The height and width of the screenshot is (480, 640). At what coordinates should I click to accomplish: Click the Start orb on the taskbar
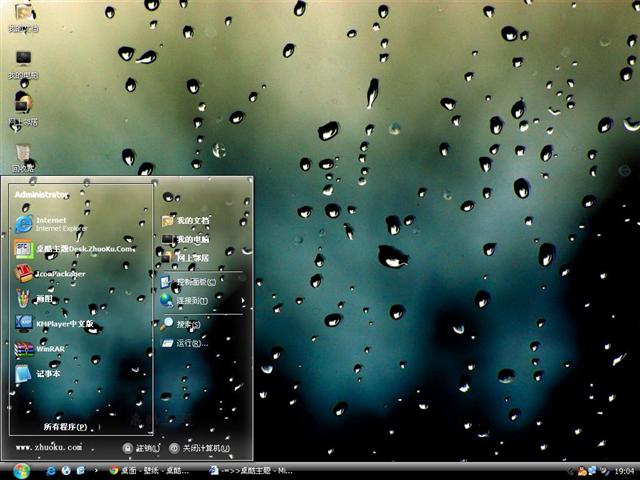coord(21,470)
